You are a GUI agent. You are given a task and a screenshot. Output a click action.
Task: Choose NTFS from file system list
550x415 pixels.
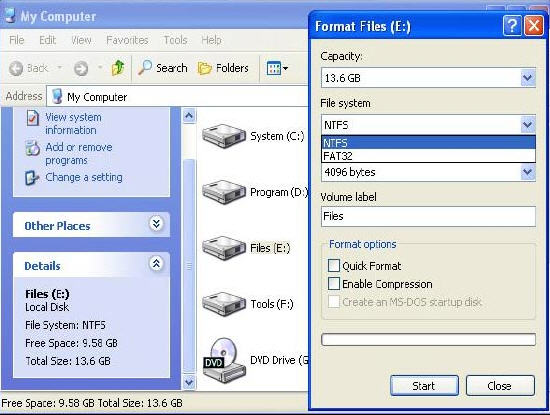[428, 142]
